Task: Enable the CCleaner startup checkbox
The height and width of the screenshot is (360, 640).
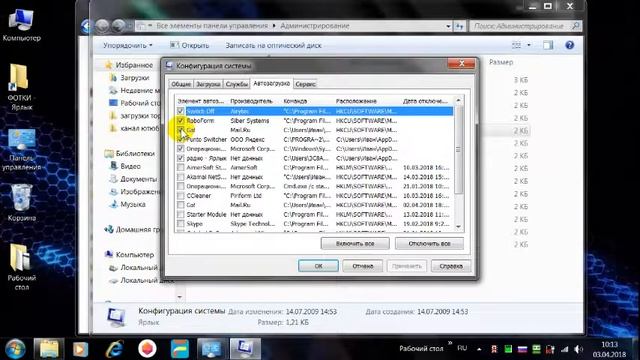Action: pos(180,196)
